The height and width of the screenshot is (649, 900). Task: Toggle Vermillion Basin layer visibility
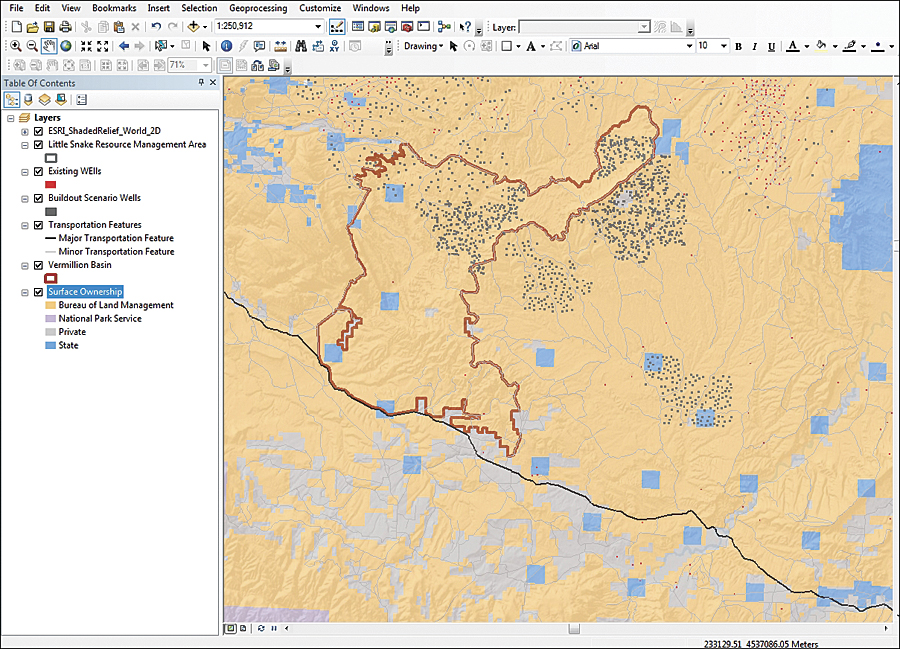tap(39, 265)
